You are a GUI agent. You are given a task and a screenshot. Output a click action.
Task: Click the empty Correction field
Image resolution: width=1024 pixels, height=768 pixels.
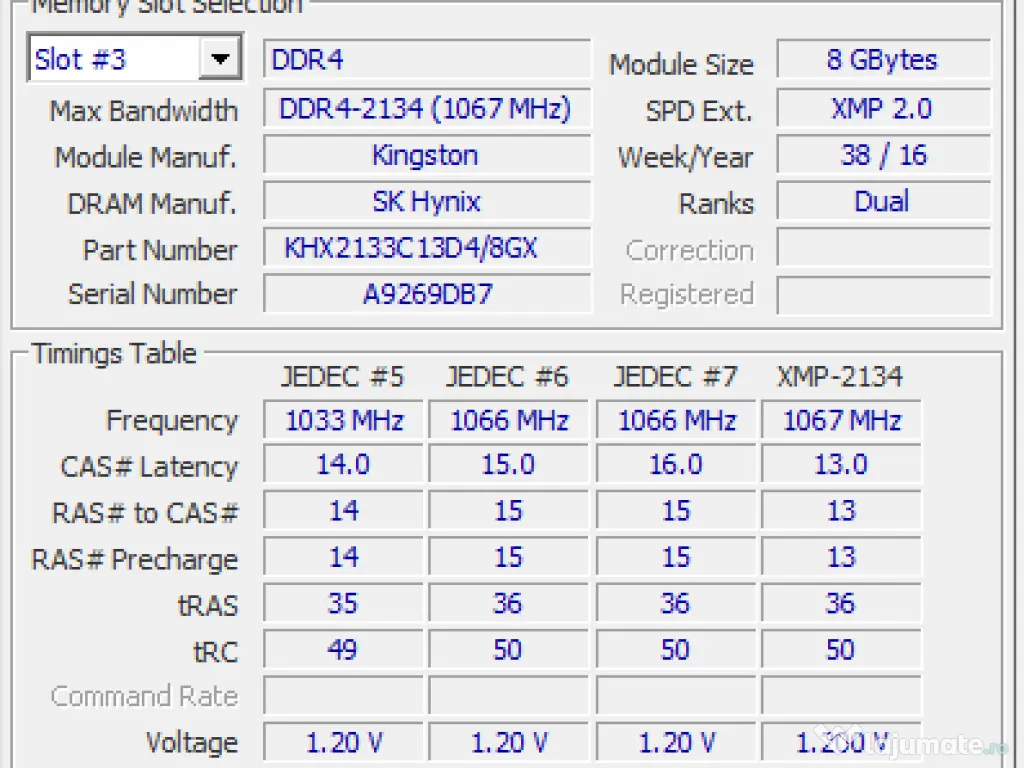pyautogui.click(x=883, y=248)
